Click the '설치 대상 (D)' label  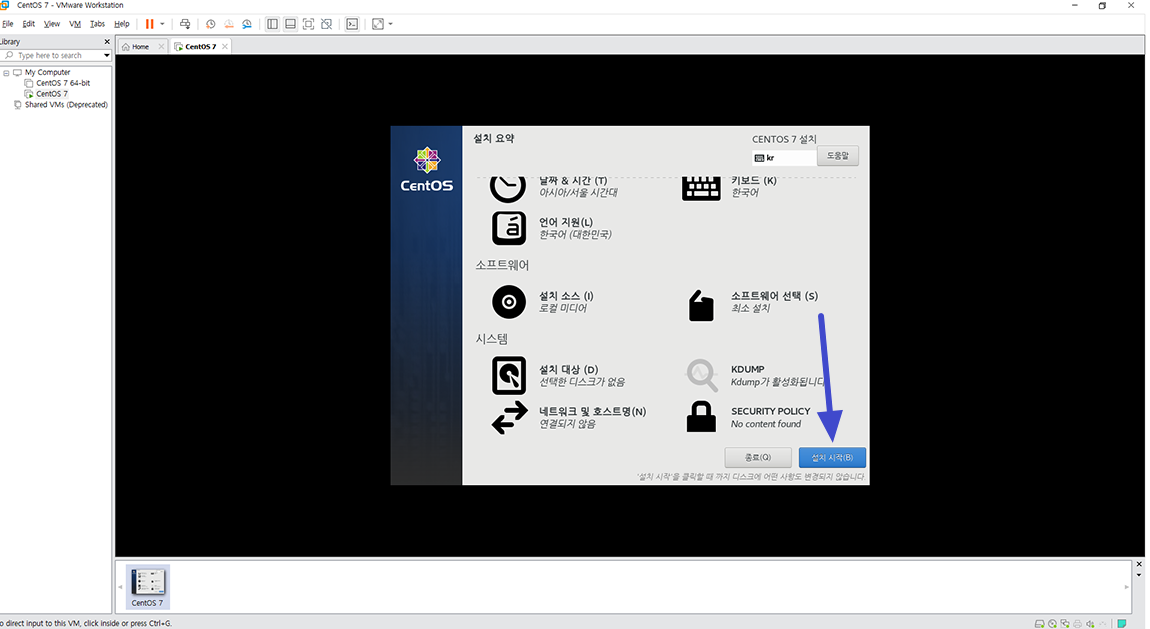(x=568, y=369)
